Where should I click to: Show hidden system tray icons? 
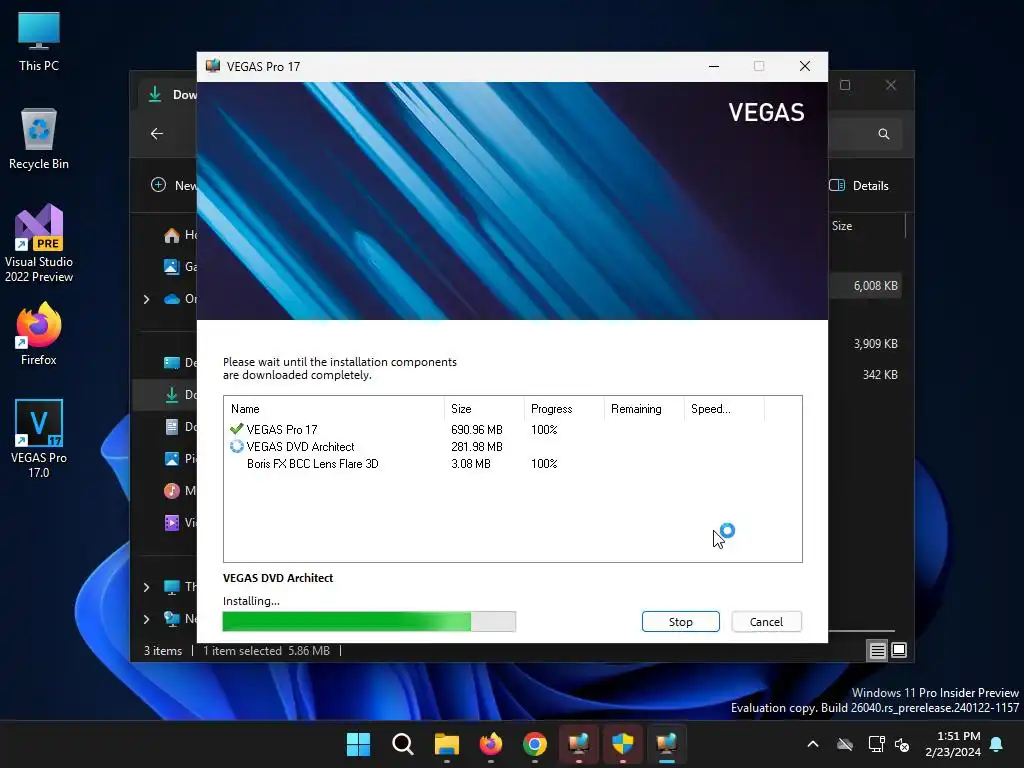(813, 744)
